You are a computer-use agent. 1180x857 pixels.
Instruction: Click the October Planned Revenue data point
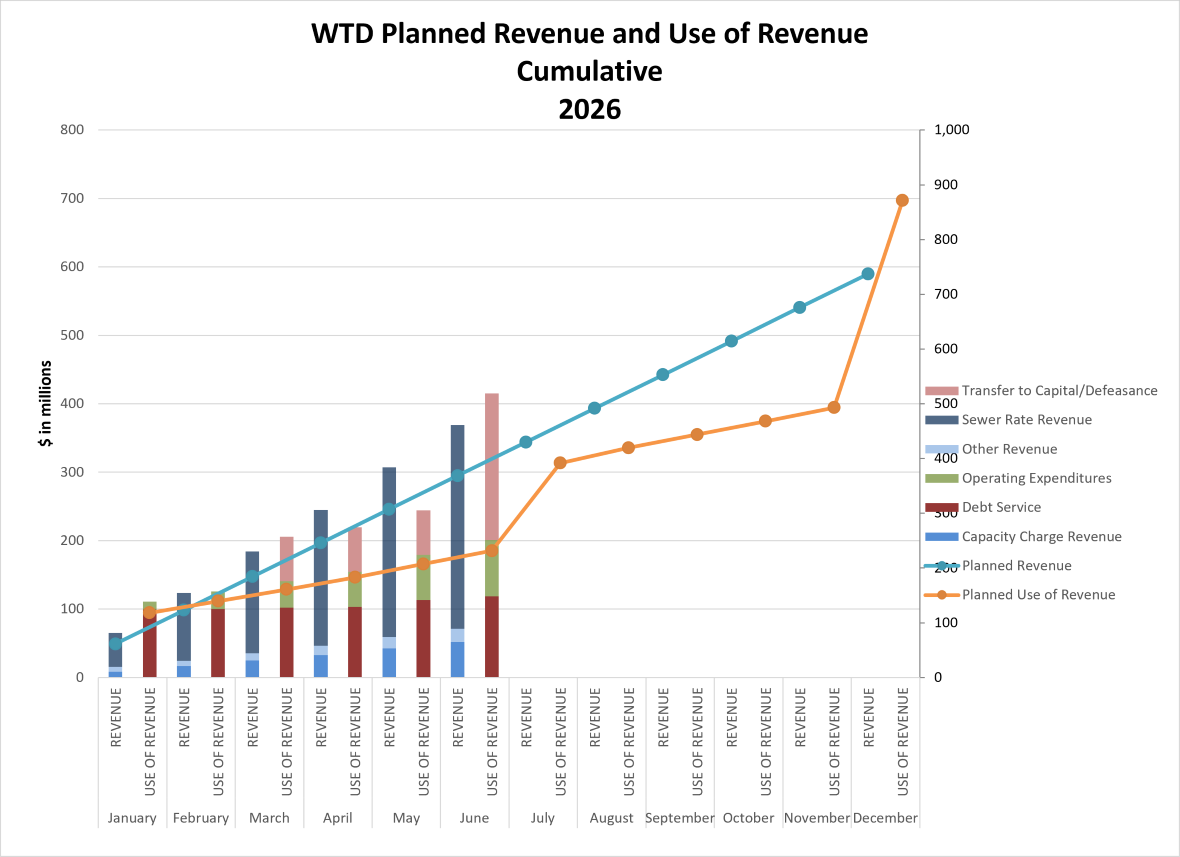coord(731,341)
